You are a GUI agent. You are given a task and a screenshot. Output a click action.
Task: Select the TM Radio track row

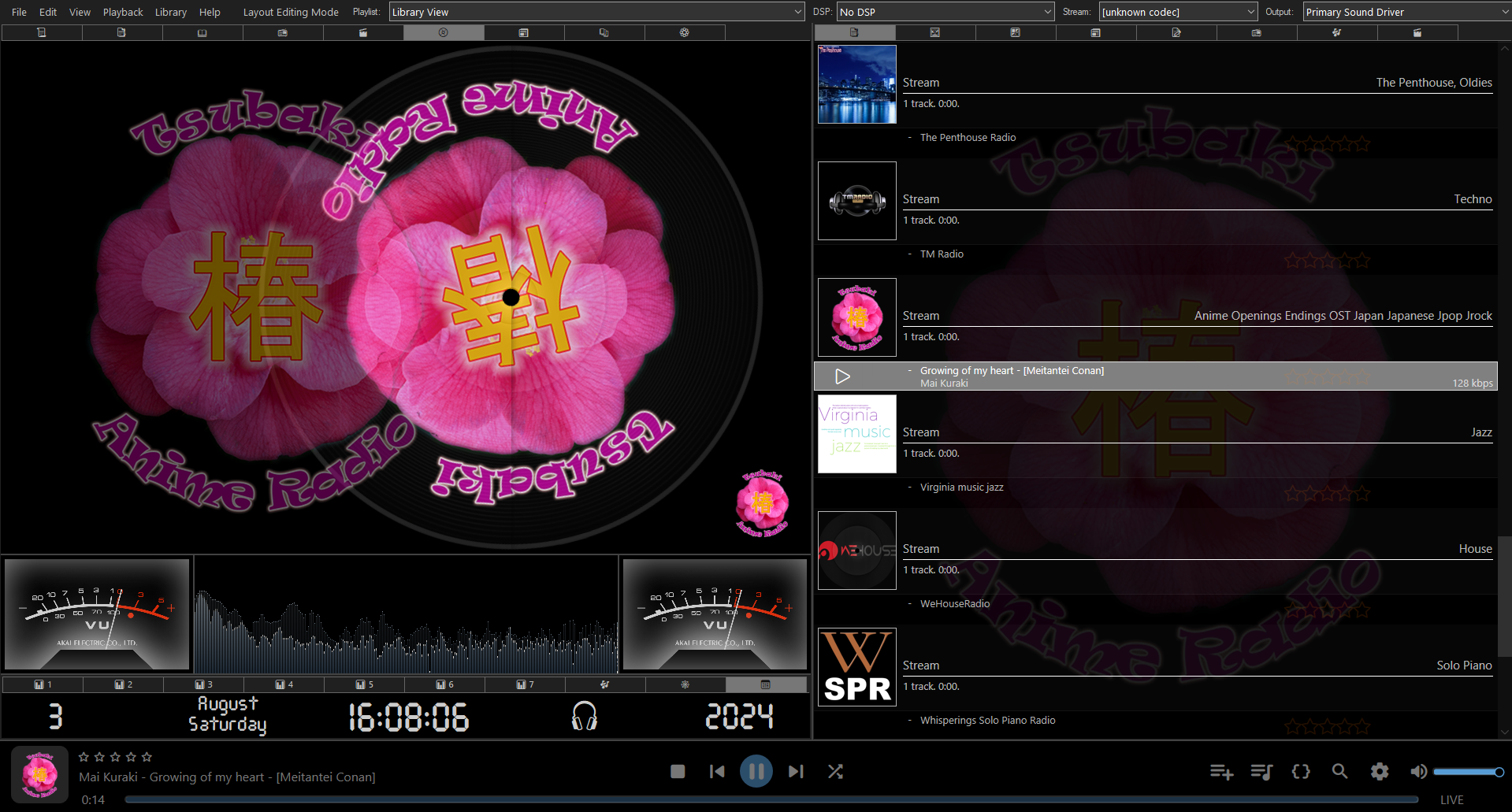pos(1156,254)
